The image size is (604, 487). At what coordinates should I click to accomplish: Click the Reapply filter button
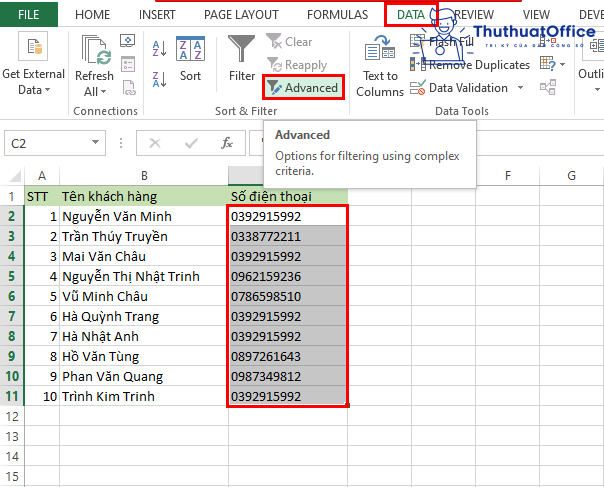click(x=297, y=65)
